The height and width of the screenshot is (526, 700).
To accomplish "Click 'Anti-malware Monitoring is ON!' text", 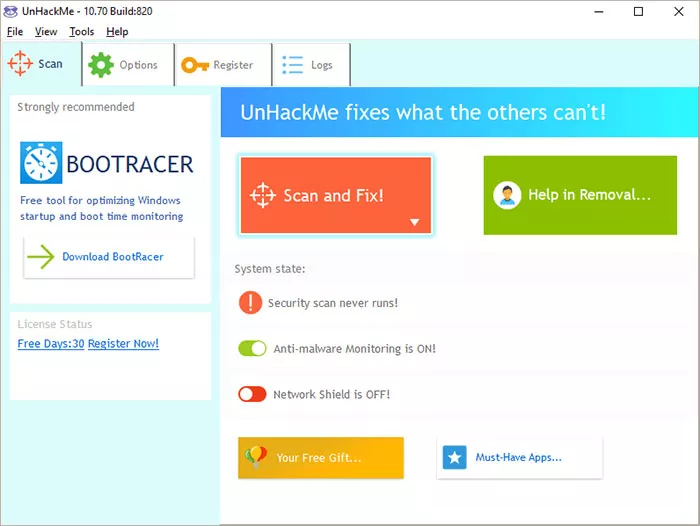I will [x=354, y=349].
